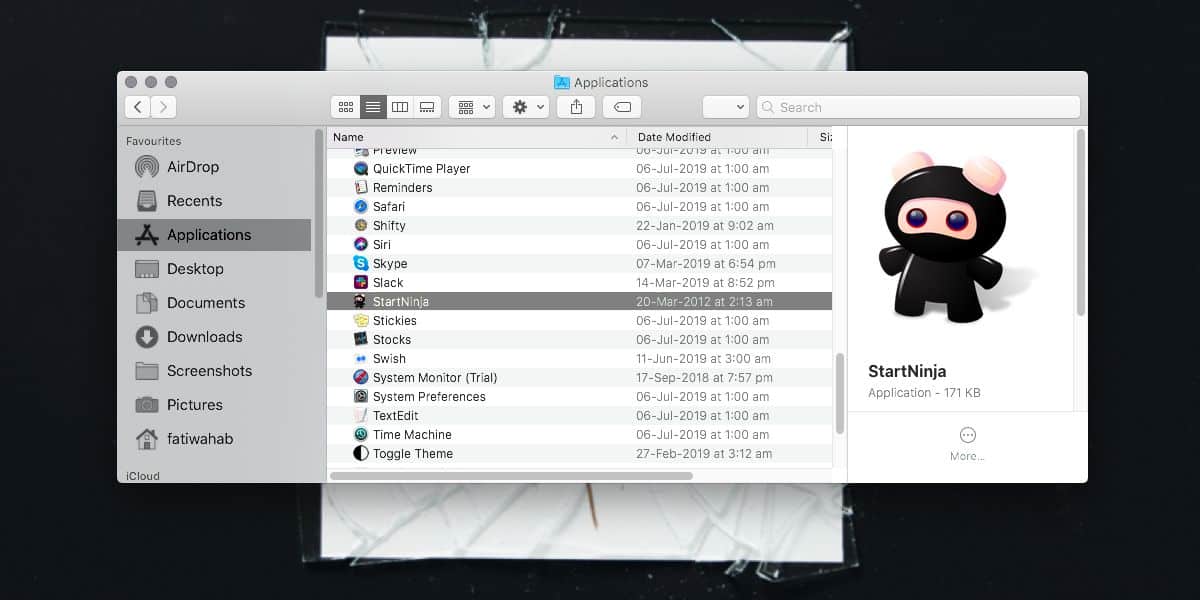Click the preview pane vertical scrollbar

tap(1081, 222)
